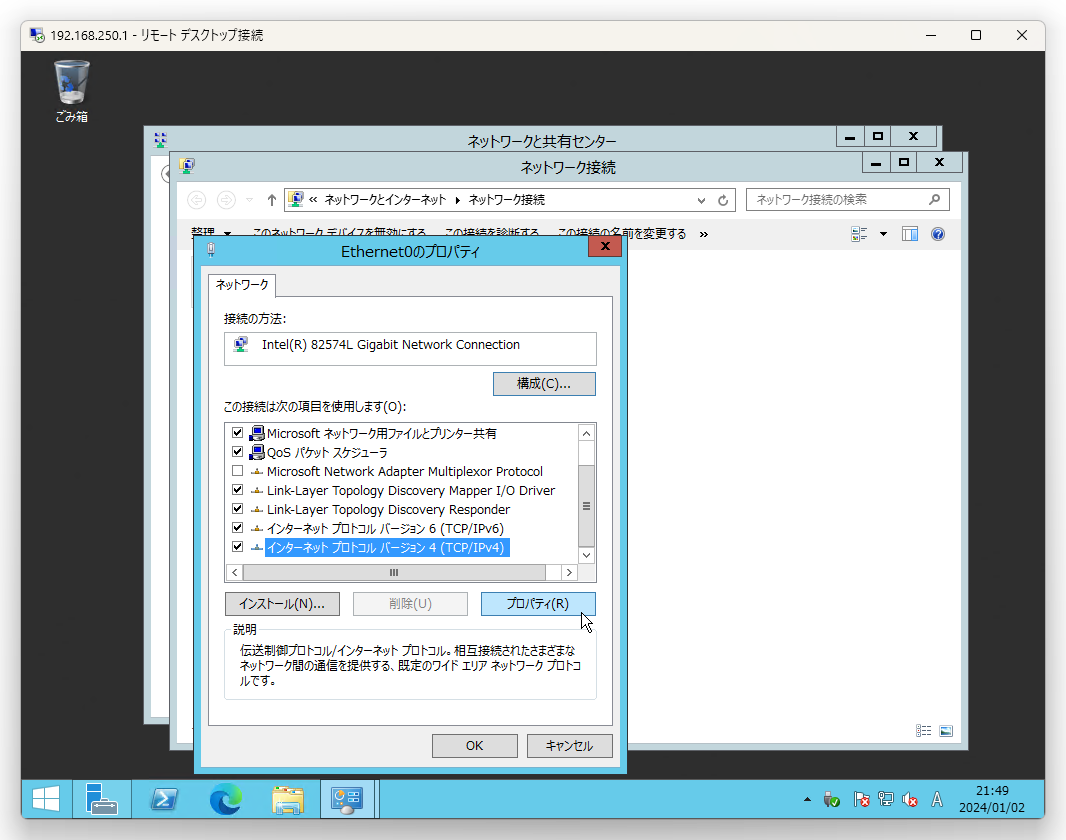Toggle the preview pane icon in ネットワーク接続

910,234
